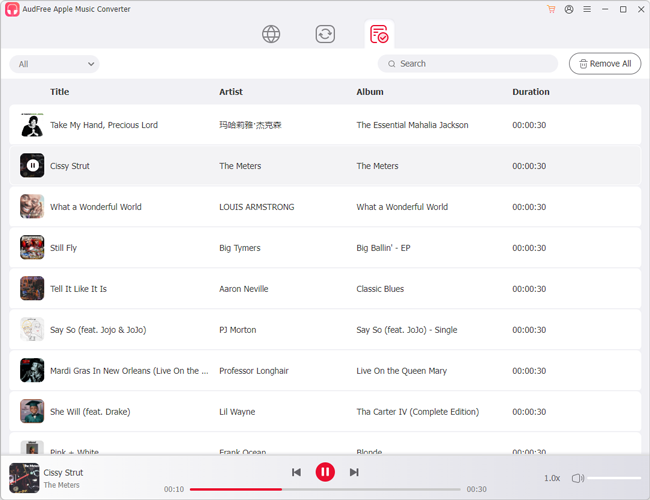This screenshot has width=650, height=500.
Task: Click Still Fly album art
Action: (32, 248)
